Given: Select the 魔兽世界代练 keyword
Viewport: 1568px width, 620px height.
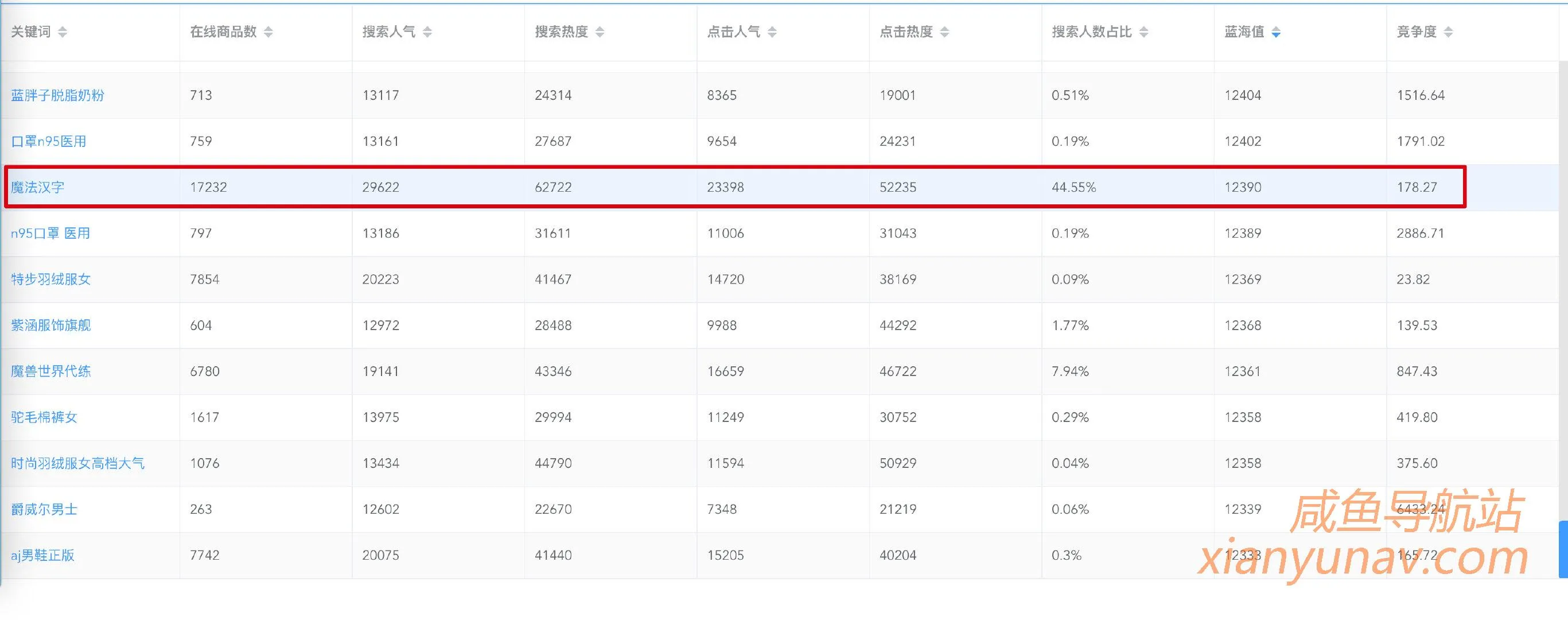Looking at the screenshot, I should pos(52,371).
